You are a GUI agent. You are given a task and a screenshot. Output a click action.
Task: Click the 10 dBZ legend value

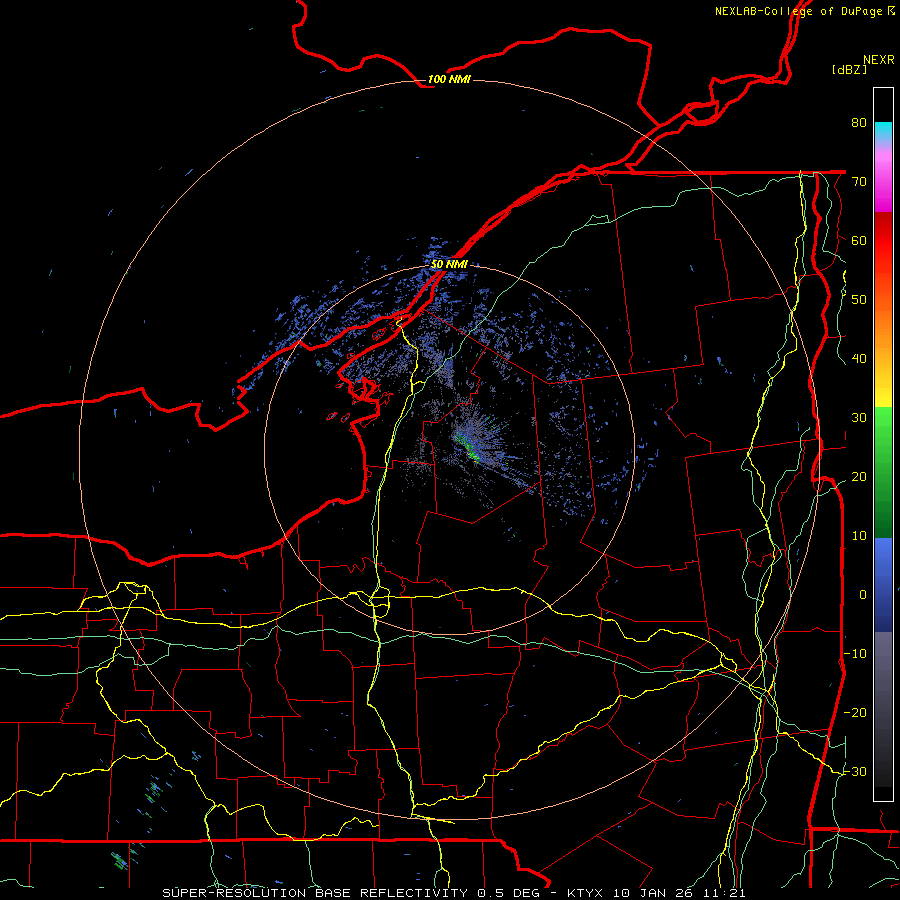tap(859, 536)
